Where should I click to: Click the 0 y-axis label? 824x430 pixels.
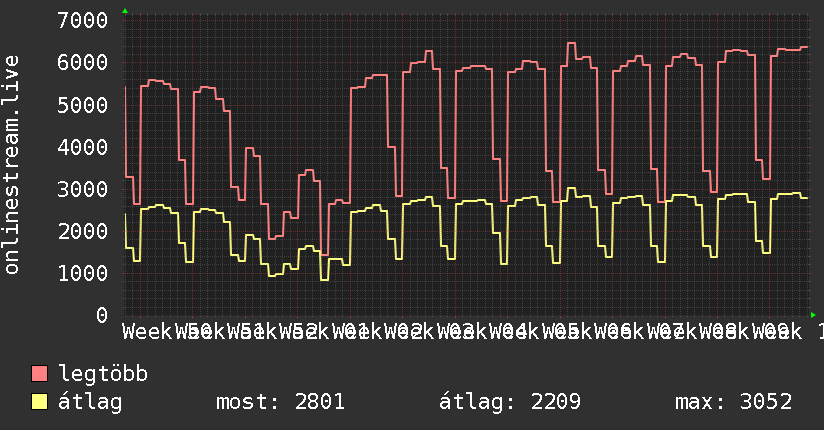102,315
